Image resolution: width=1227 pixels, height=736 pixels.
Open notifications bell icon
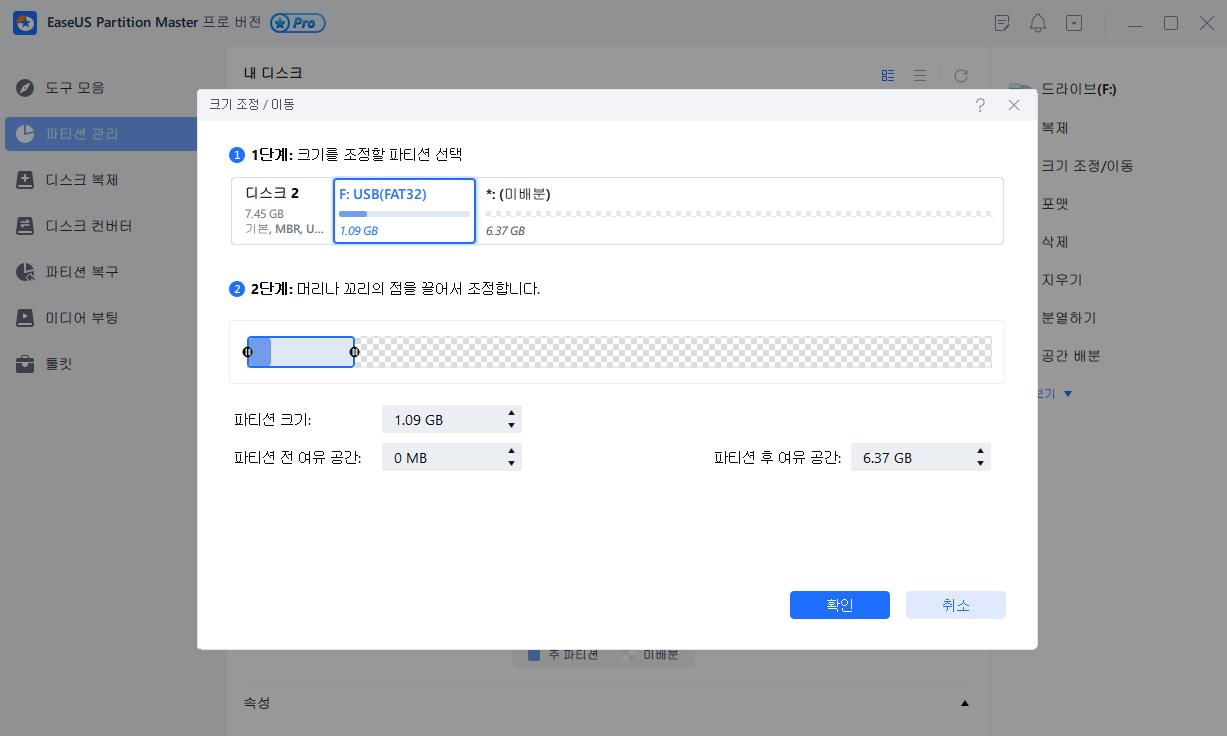[1038, 23]
